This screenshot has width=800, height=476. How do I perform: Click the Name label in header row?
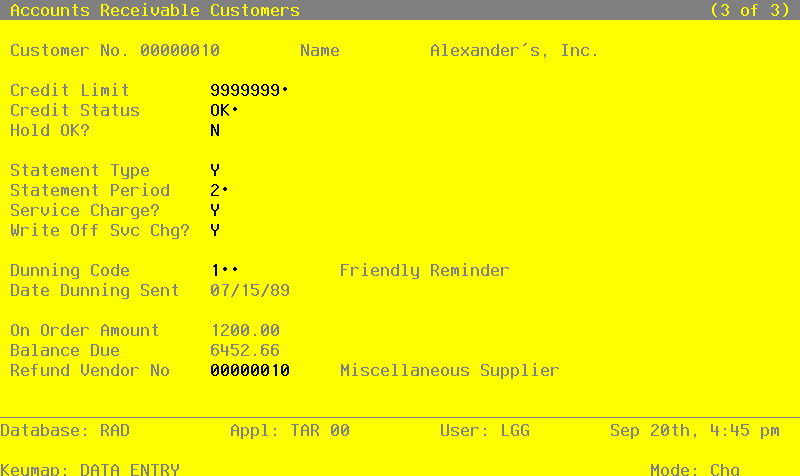click(320, 51)
